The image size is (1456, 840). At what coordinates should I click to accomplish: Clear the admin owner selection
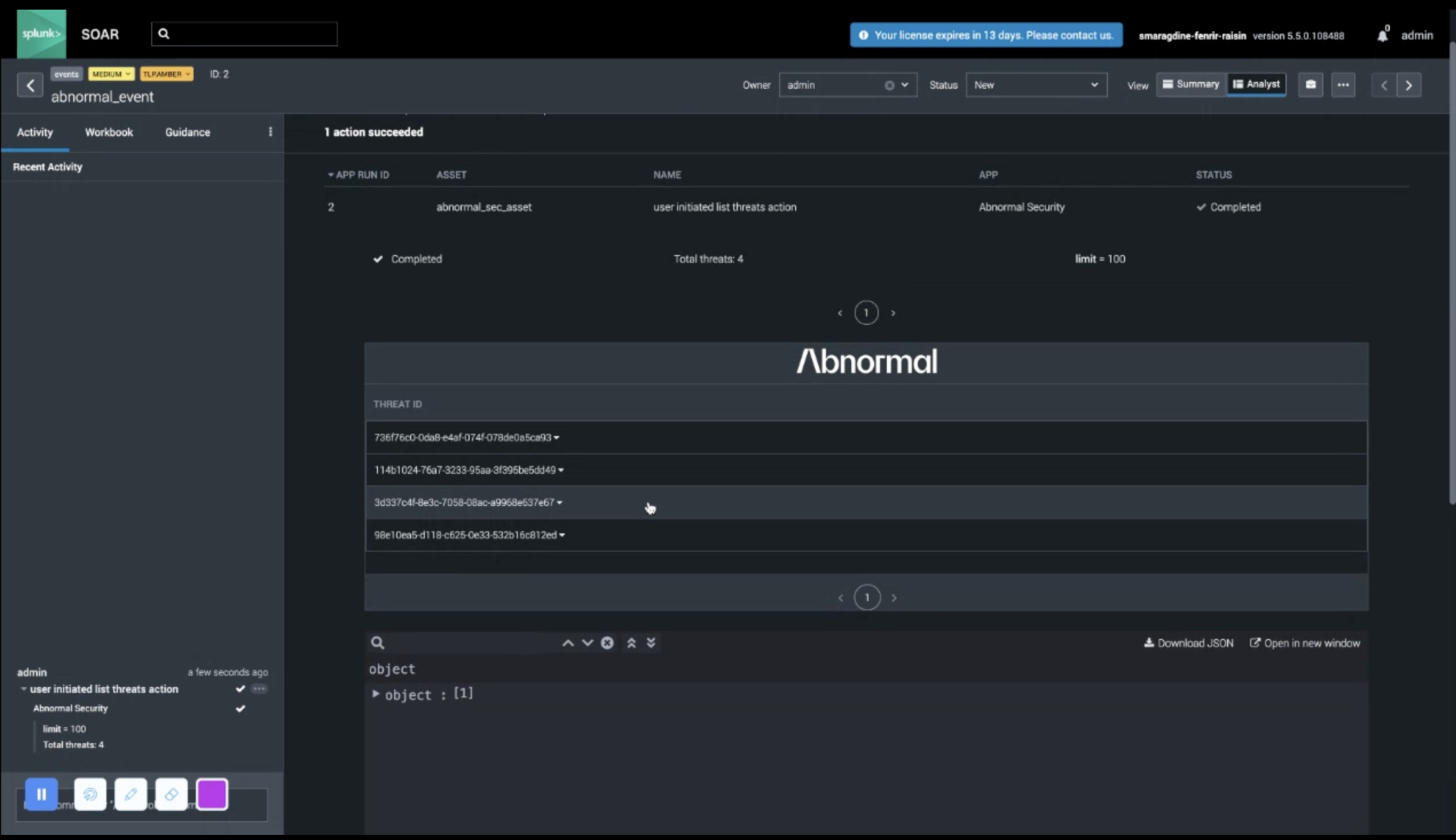(889, 85)
